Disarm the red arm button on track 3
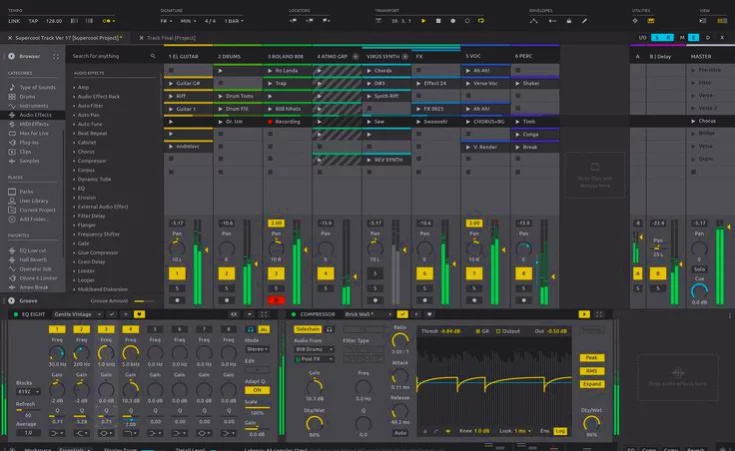 tap(276, 300)
